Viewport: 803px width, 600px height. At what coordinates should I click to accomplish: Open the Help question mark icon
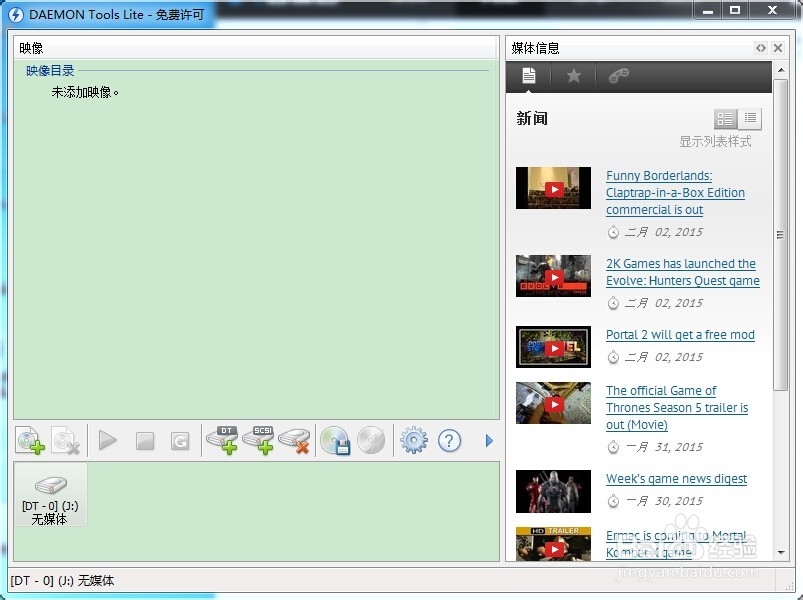click(450, 440)
